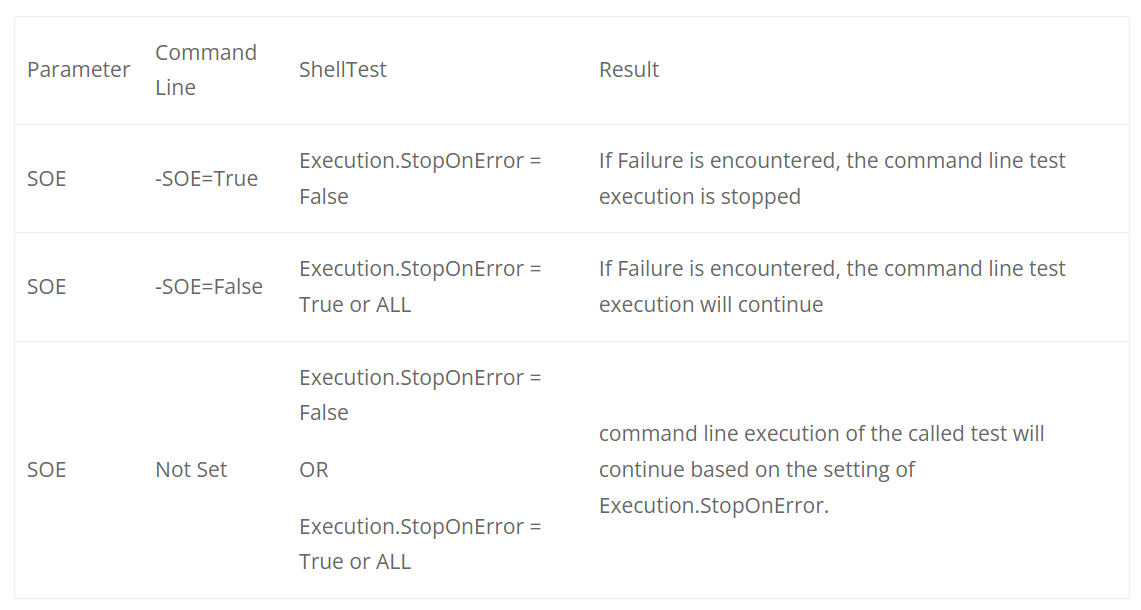Click the -SOE=False command line cell
Screen dimensions: 1141x610
coord(209,287)
